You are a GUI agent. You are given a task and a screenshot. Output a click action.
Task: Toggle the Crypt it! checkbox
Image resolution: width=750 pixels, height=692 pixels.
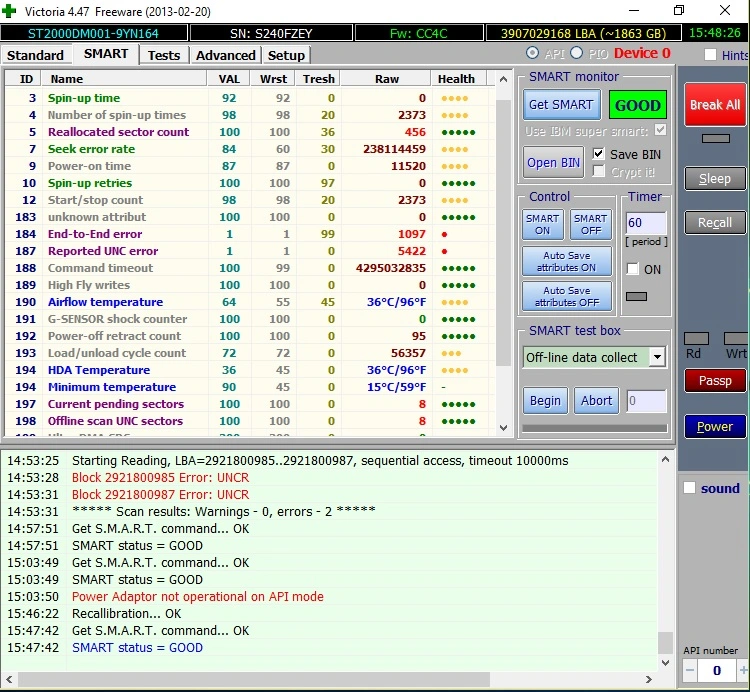click(598, 171)
